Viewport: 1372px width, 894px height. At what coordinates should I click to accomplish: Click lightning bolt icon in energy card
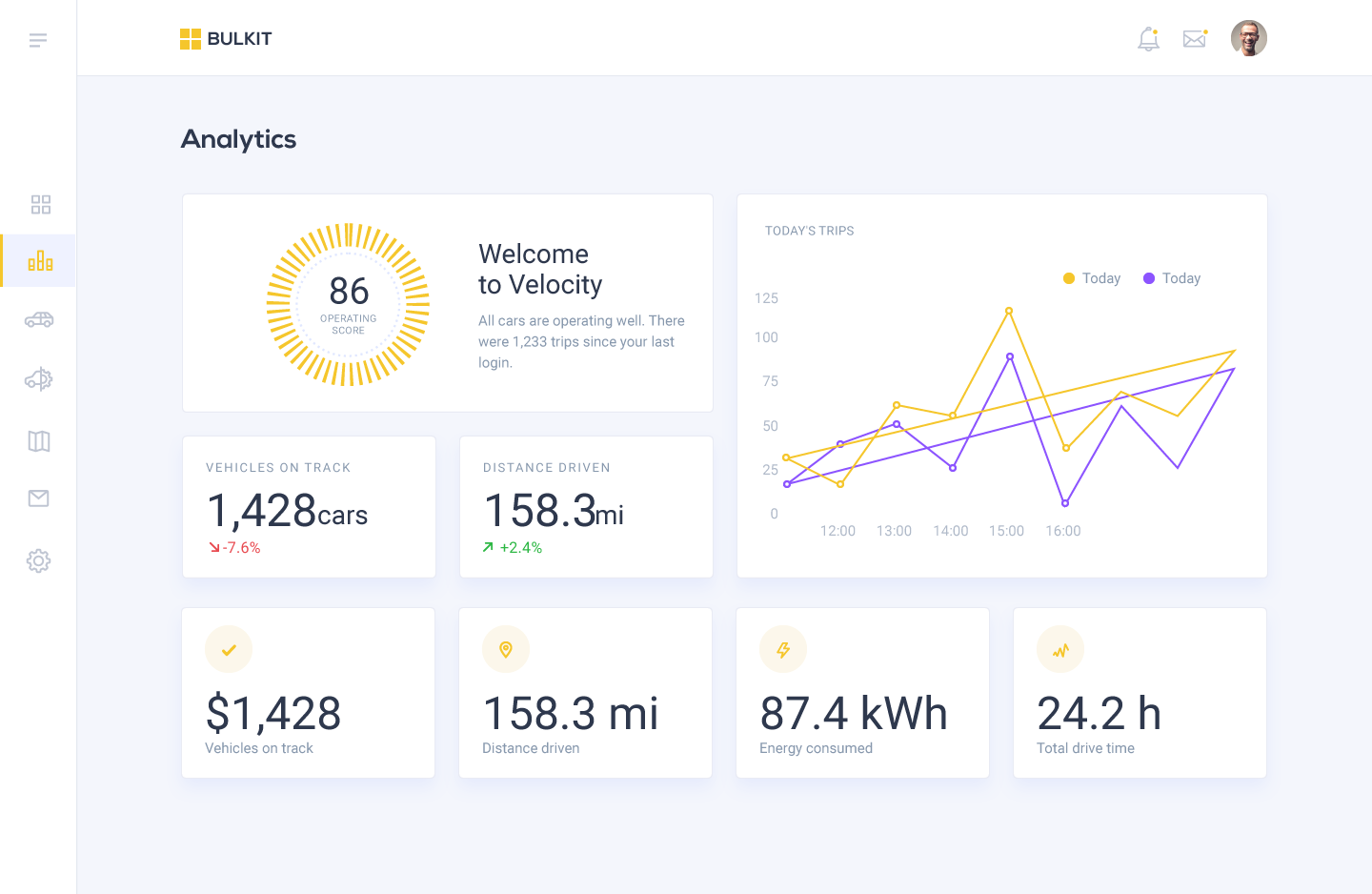783,650
